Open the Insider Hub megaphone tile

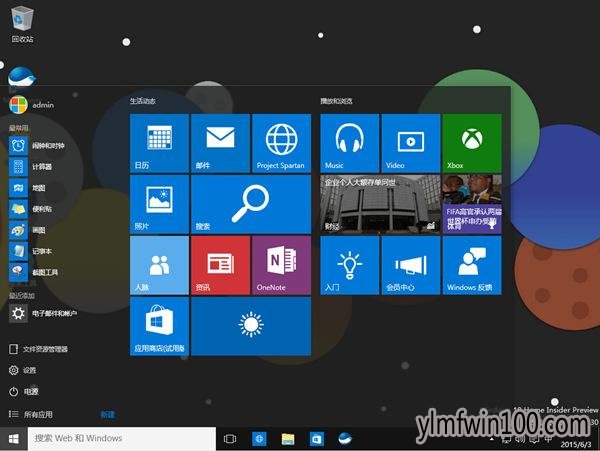411,265
